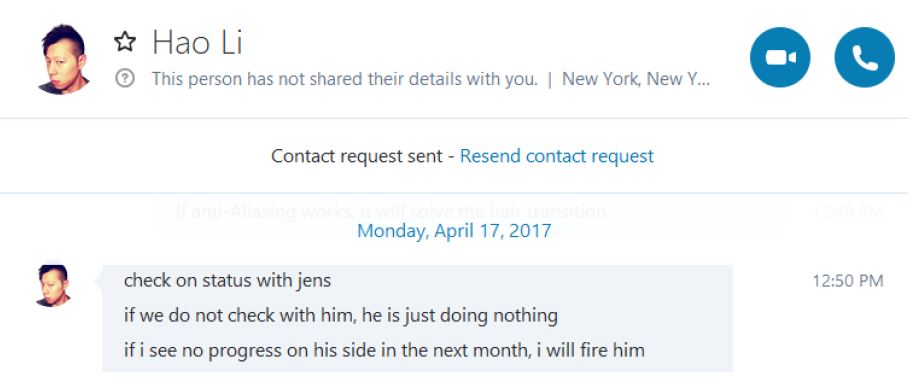
Task: Click the message bubble's pointer tail
Action: coord(99,281)
